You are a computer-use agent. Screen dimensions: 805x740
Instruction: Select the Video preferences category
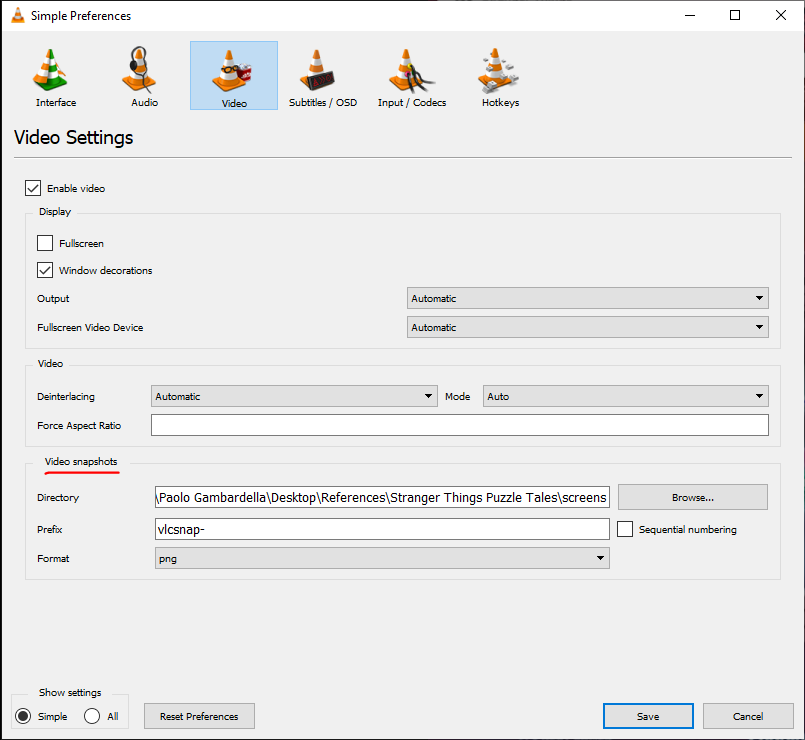[234, 76]
